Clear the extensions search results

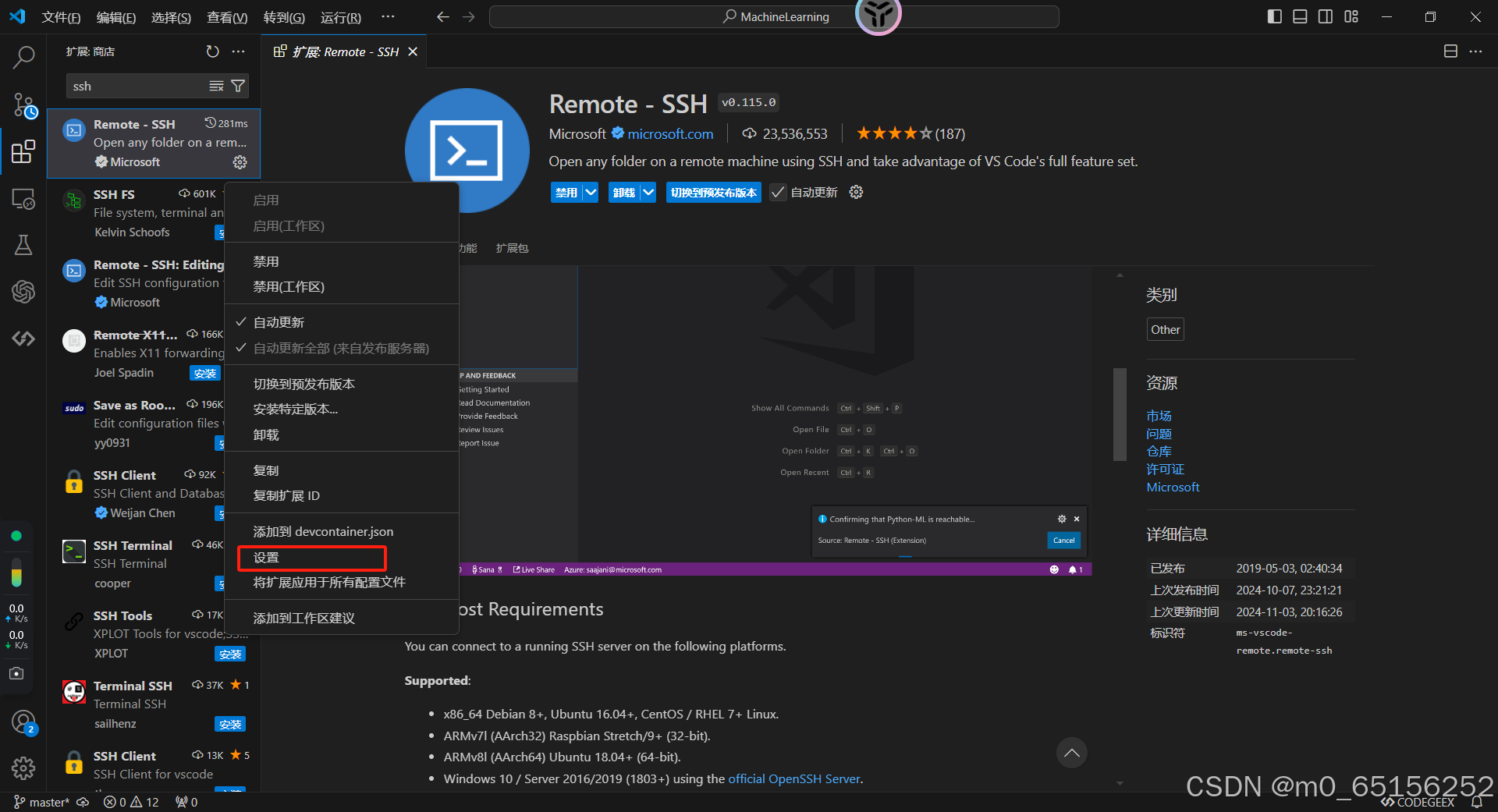pyautogui.click(x=216, y=87)
